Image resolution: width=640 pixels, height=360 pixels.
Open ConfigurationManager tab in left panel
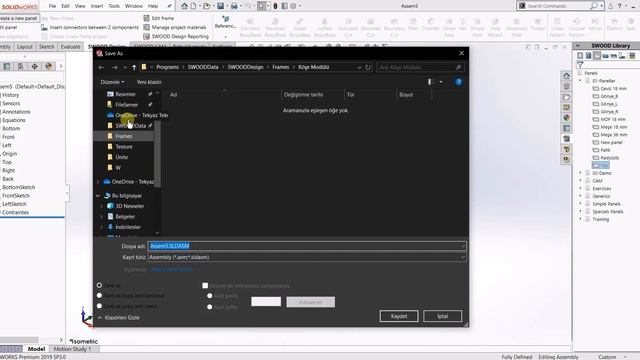click(21, 66)
